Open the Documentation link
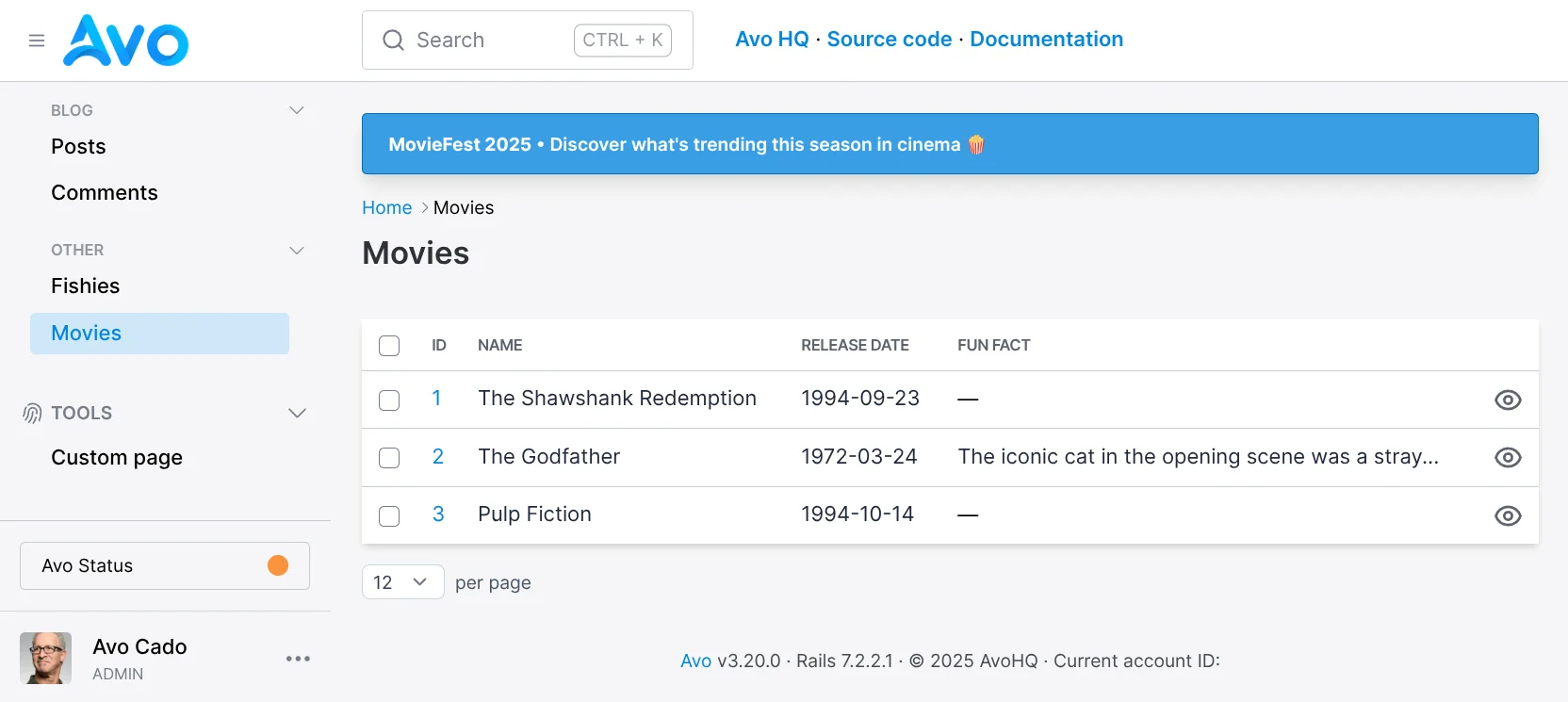Screen dimensions: 1568x702 1046,40
